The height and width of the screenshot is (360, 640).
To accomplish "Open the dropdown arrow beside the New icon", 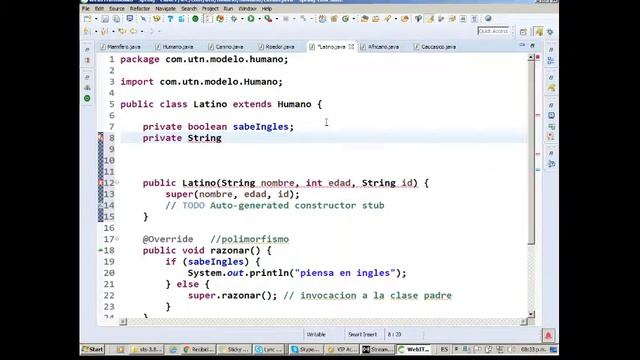I will (x=96, y=19).
